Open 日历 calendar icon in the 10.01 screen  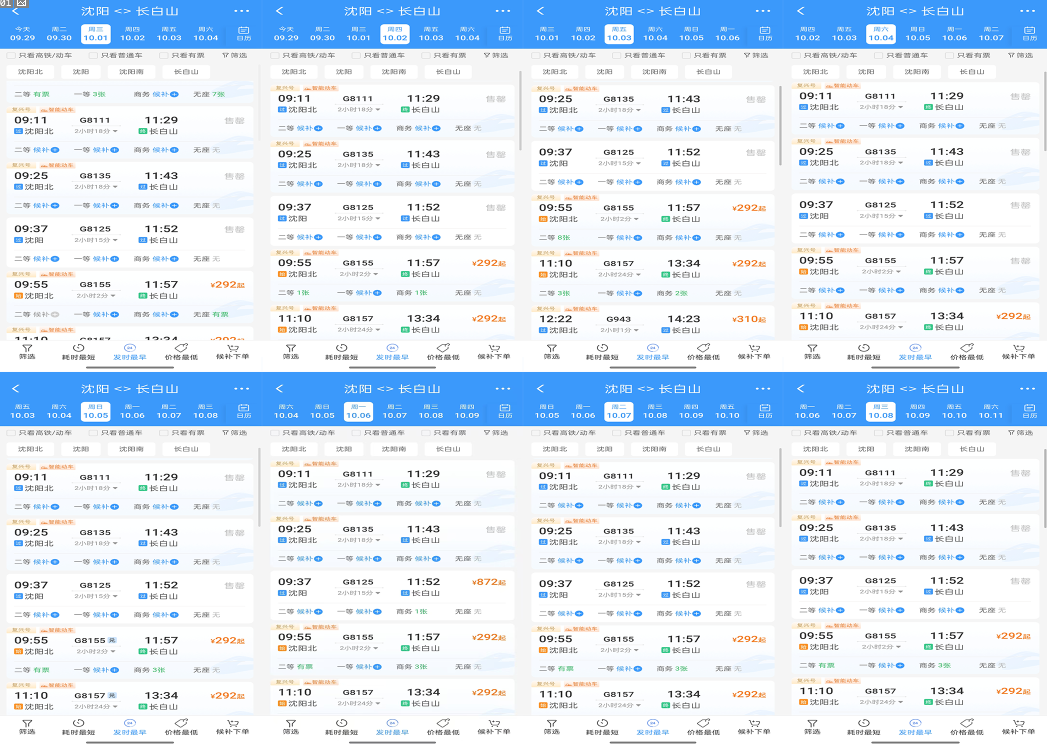point(242,33)
